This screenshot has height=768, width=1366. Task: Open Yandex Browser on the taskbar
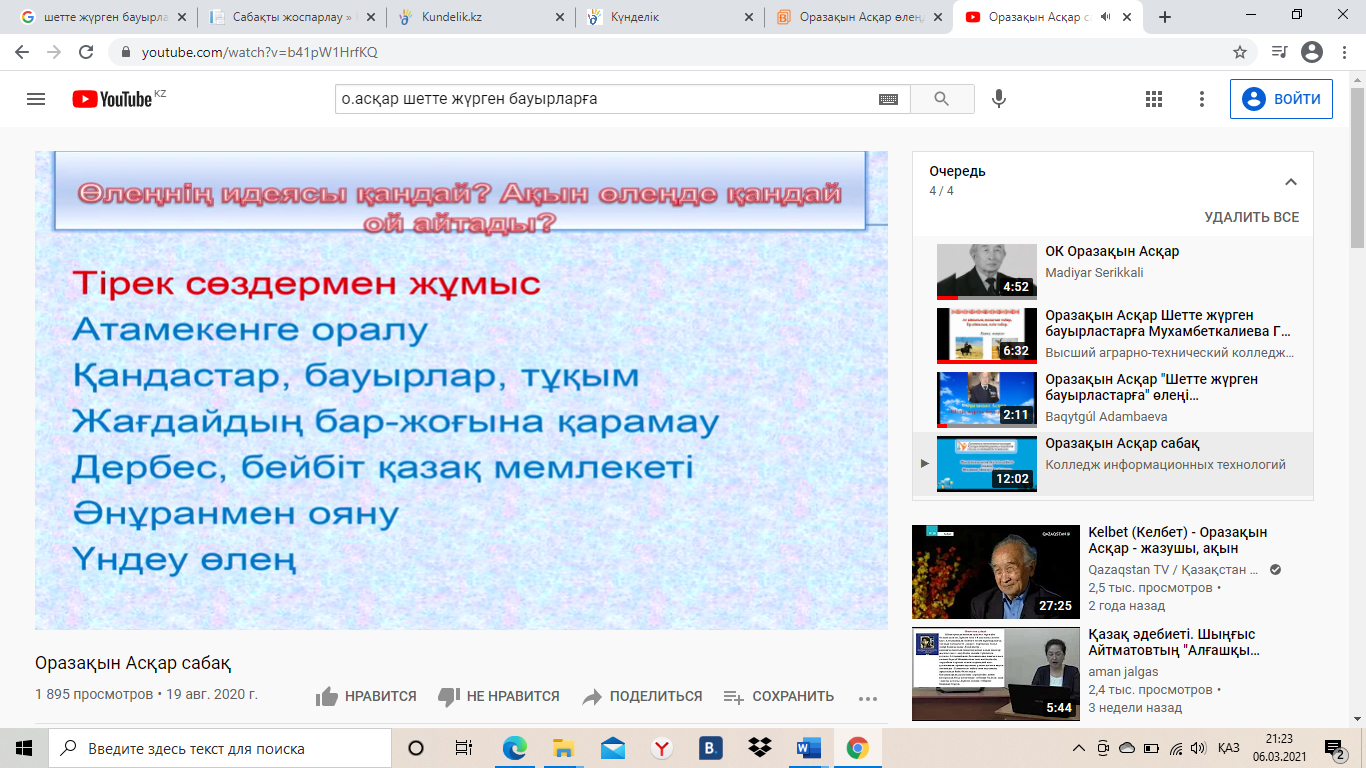point(662,748)
